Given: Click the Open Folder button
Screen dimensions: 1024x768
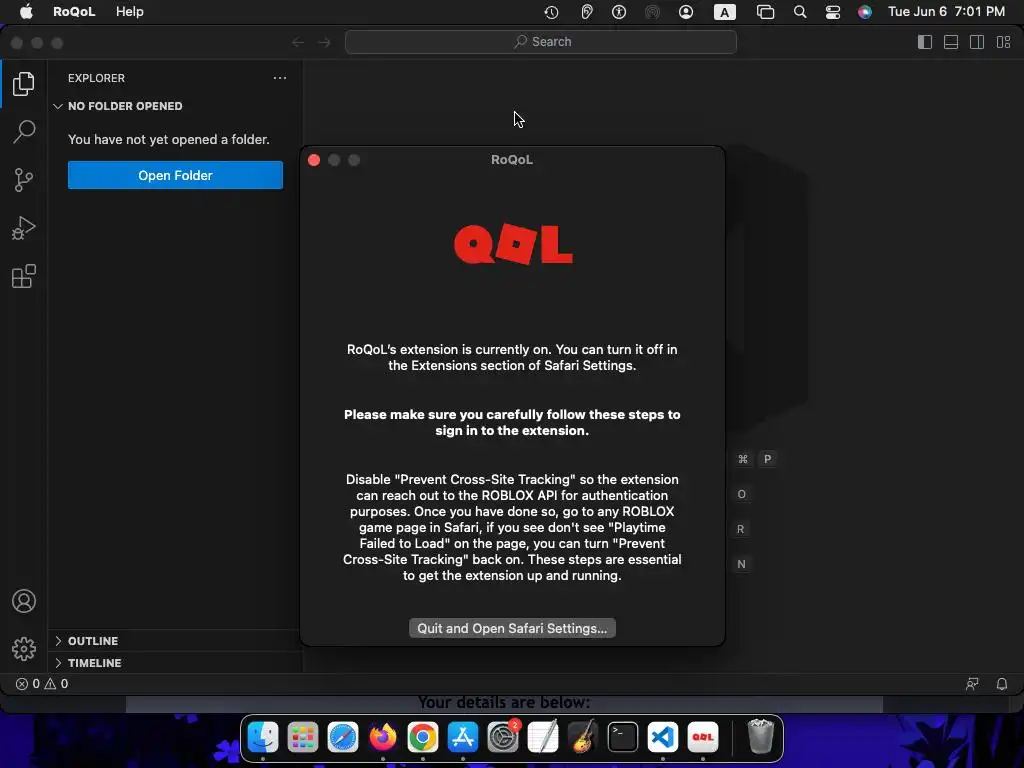Looking at the screenshot, I should pos(175,175).
